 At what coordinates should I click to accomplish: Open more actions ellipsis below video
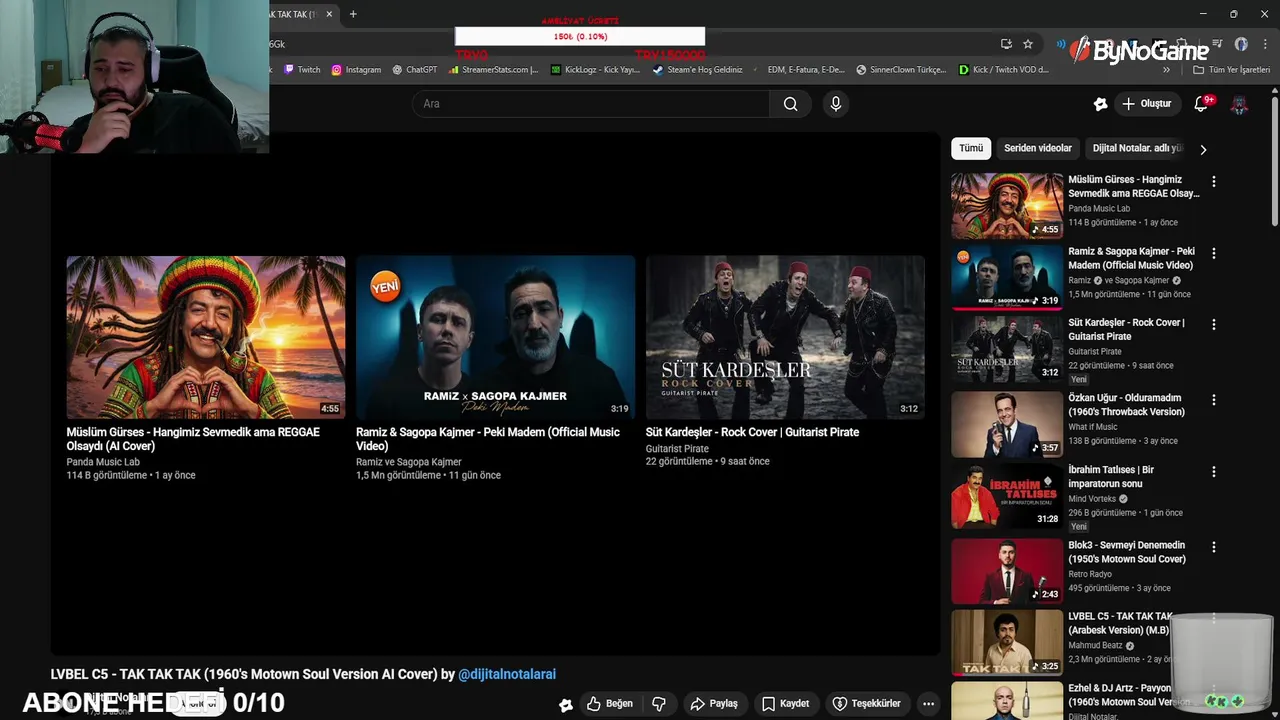[x=929, y=704]
